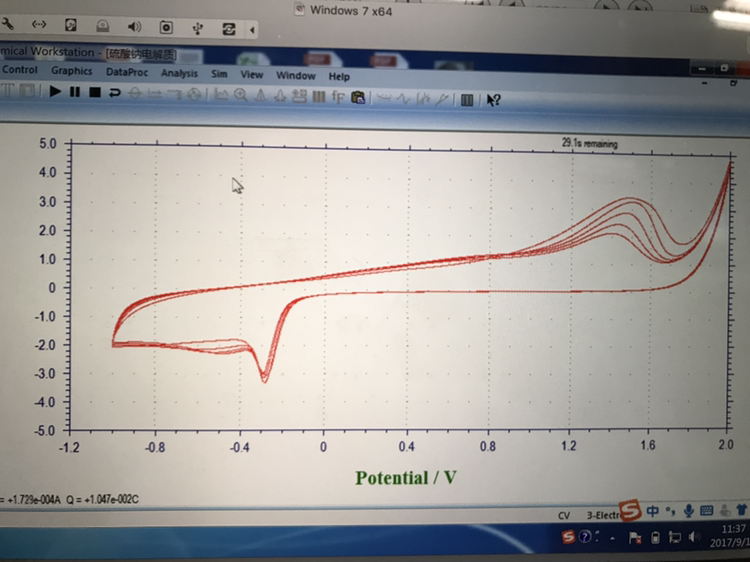Click the grayed circle-cross cell icon
This screenshot has width=750, height=562.
pyautogui.click(x=134, y=93)
